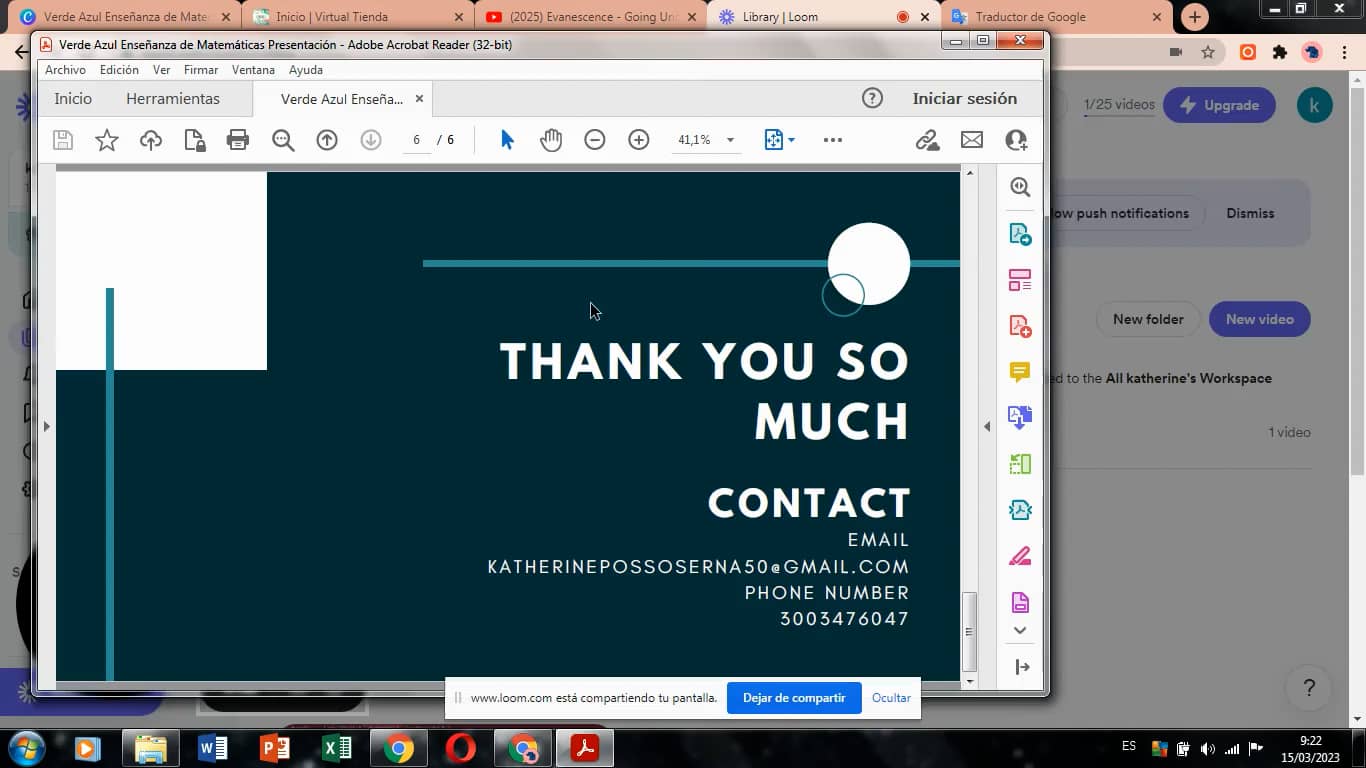This screenshot has height=768, width=1366.
Task: Click Dejar de compartir button
Action: [x=794, y=698]
